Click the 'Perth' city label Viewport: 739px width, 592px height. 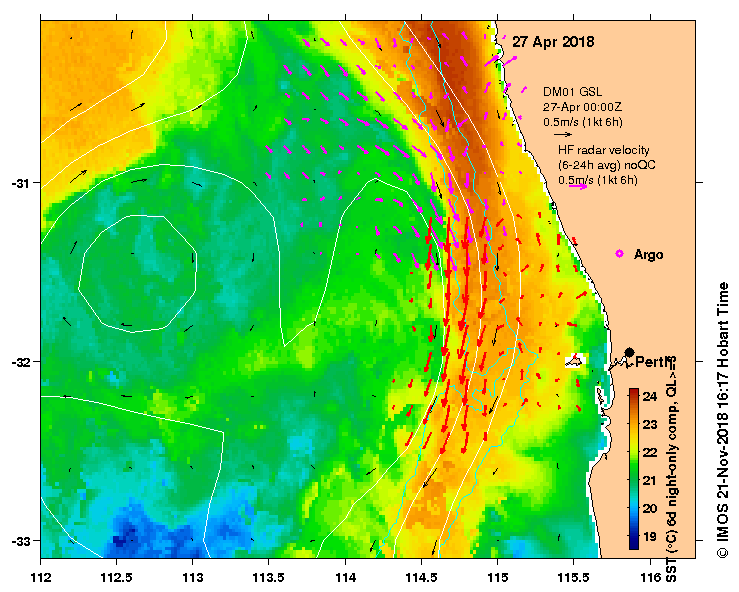(x=653, y=362)
